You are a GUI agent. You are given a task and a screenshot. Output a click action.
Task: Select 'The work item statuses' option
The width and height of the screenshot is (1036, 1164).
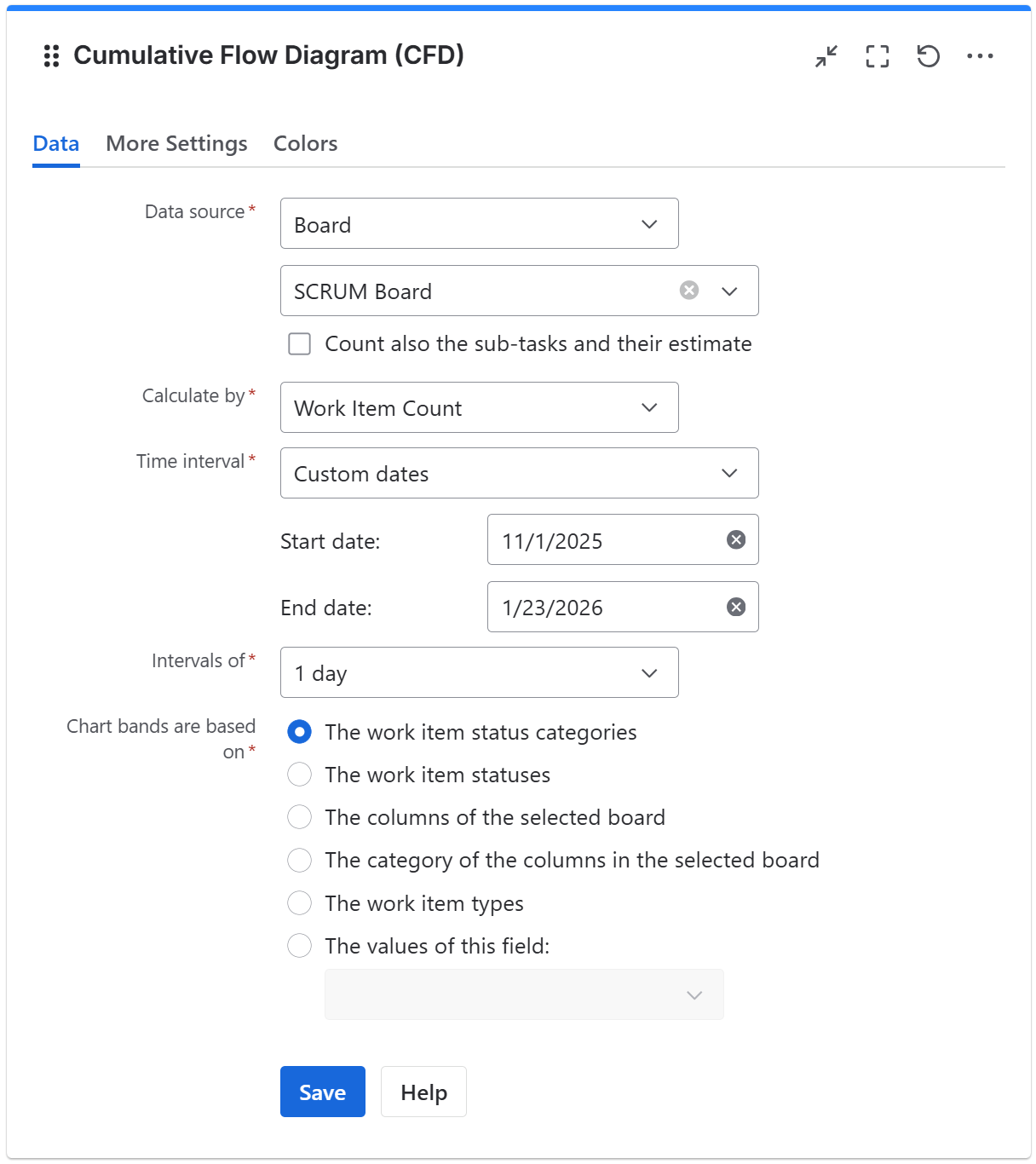coord(299,775)
